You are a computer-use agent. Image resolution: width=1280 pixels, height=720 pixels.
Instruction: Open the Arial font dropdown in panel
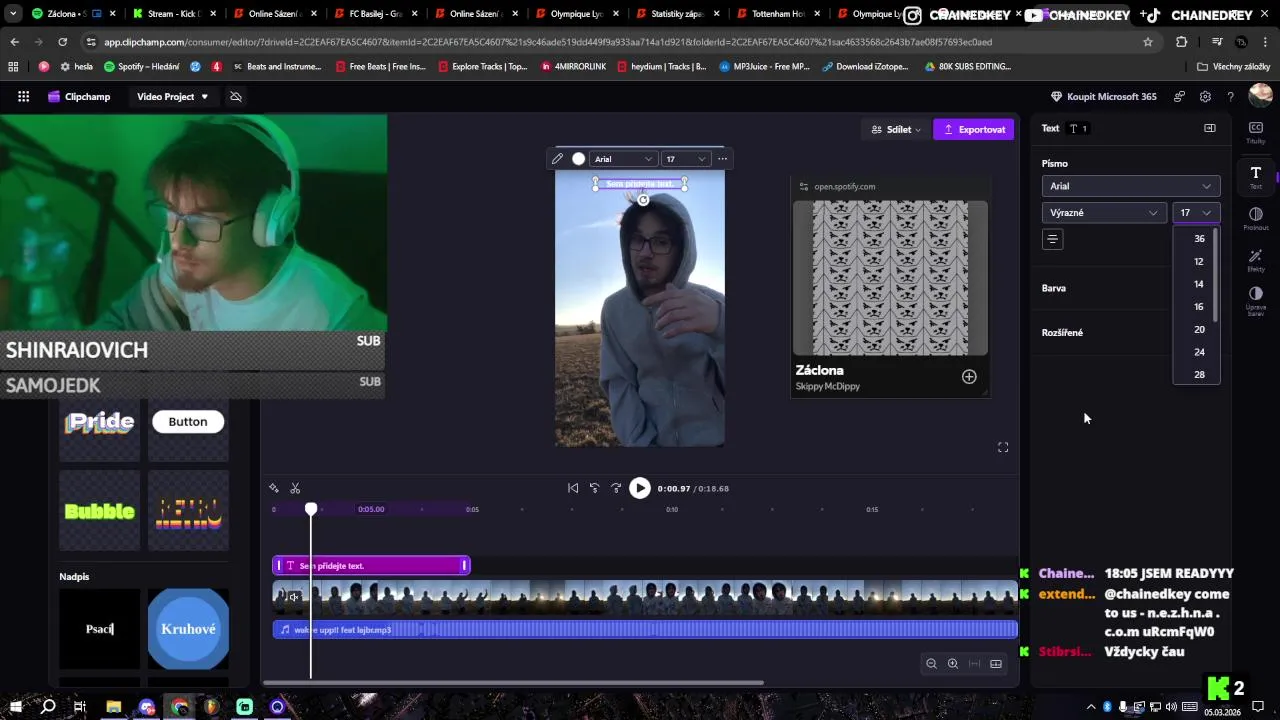1131,186
